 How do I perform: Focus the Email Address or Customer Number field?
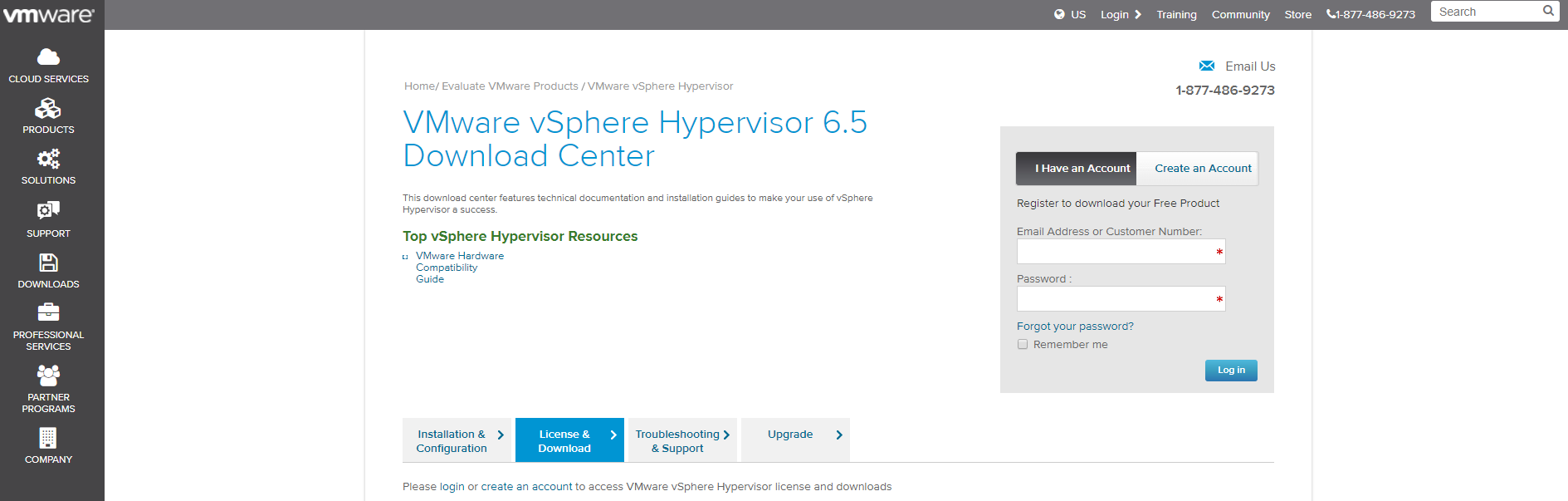1121,252
